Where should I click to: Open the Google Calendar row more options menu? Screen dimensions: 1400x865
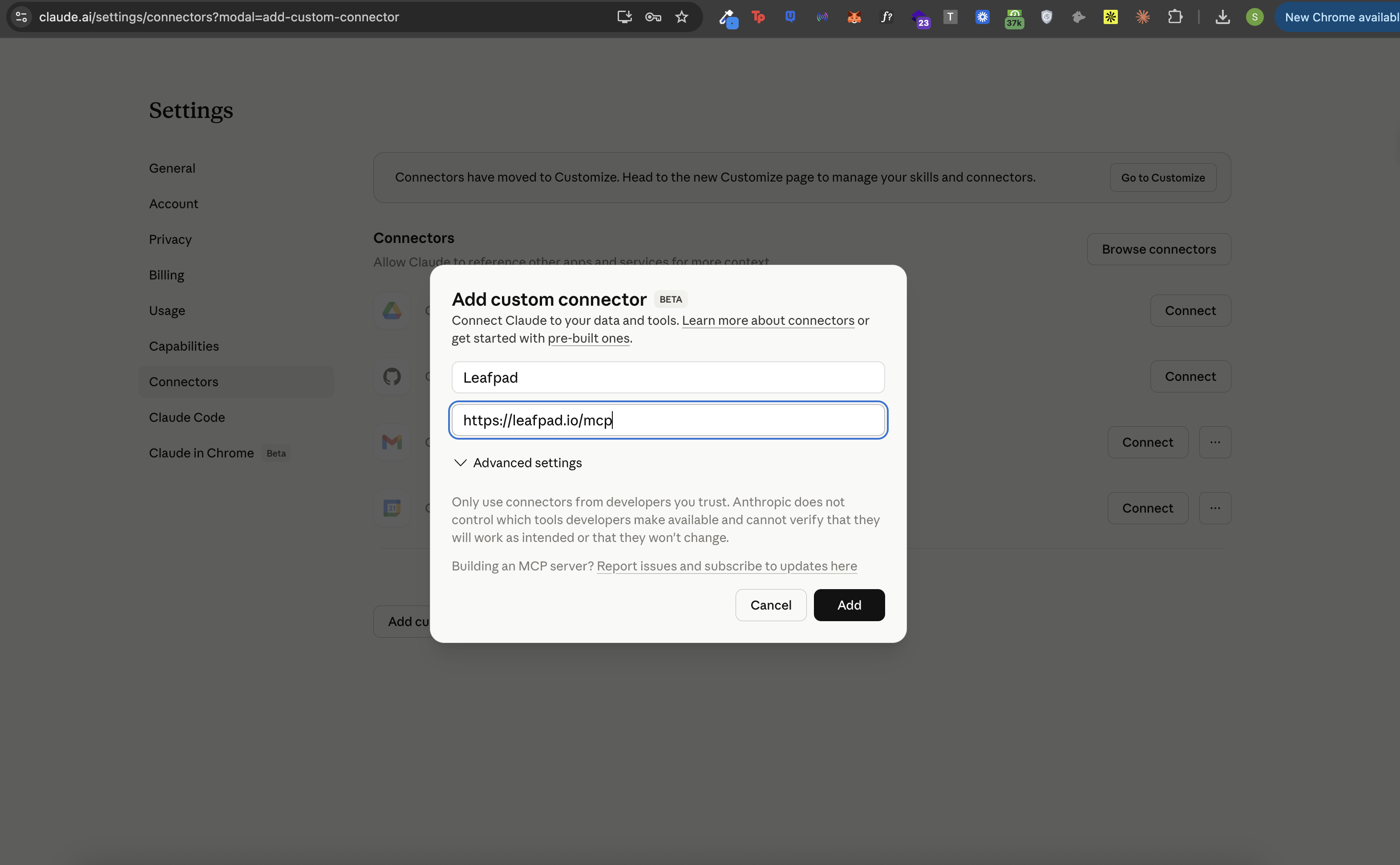[x=1214, y=508]
